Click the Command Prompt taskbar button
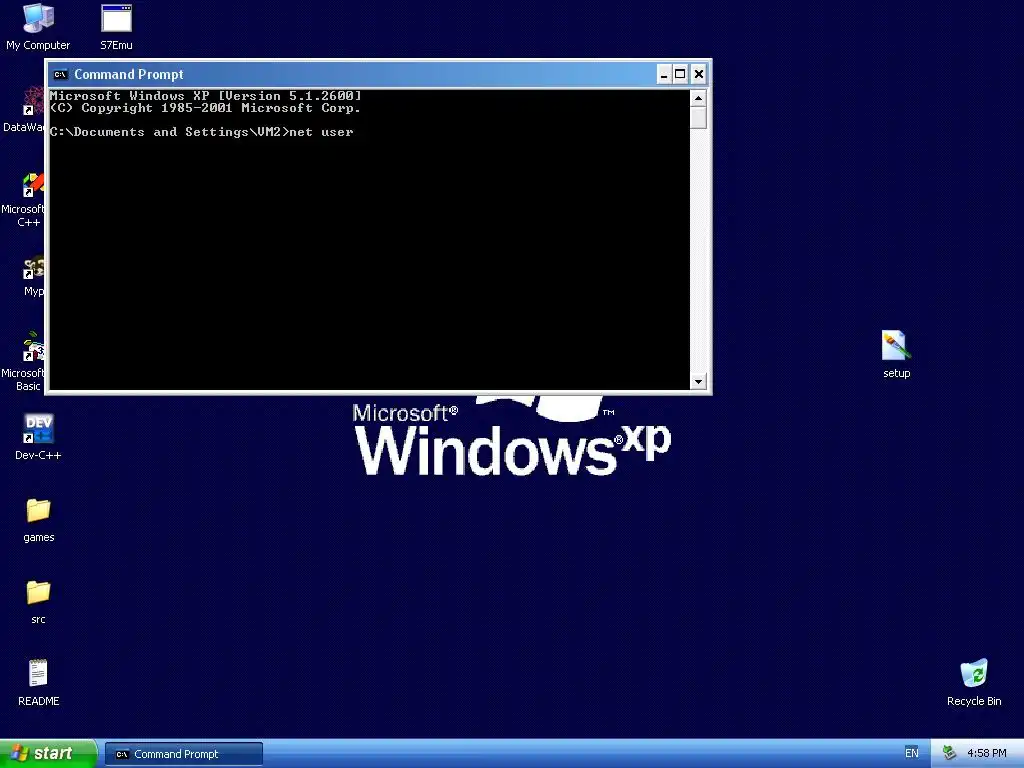The image size is (1024, 768). (184, 754)
